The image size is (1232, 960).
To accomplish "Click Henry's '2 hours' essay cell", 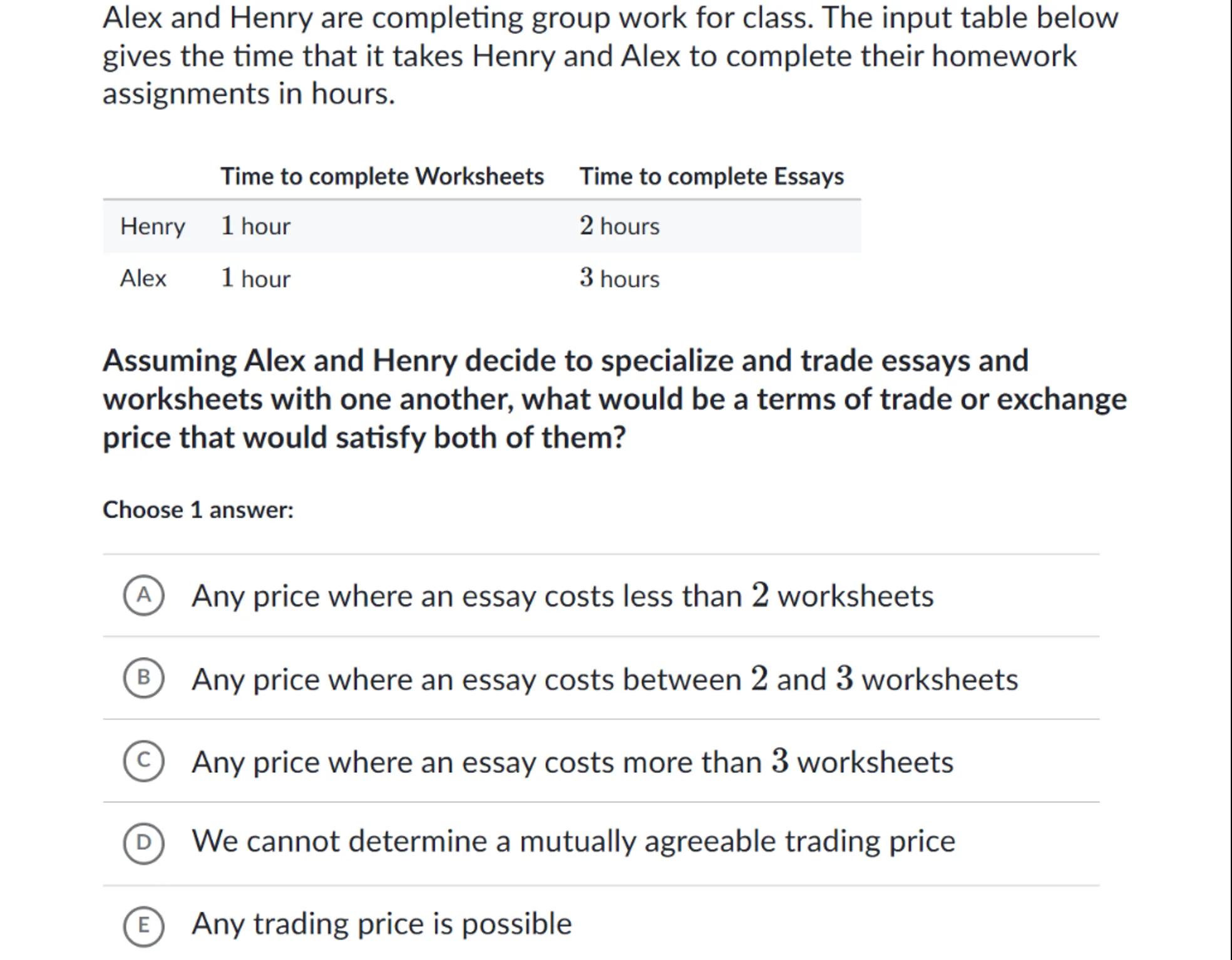I will tap(619, 227).
